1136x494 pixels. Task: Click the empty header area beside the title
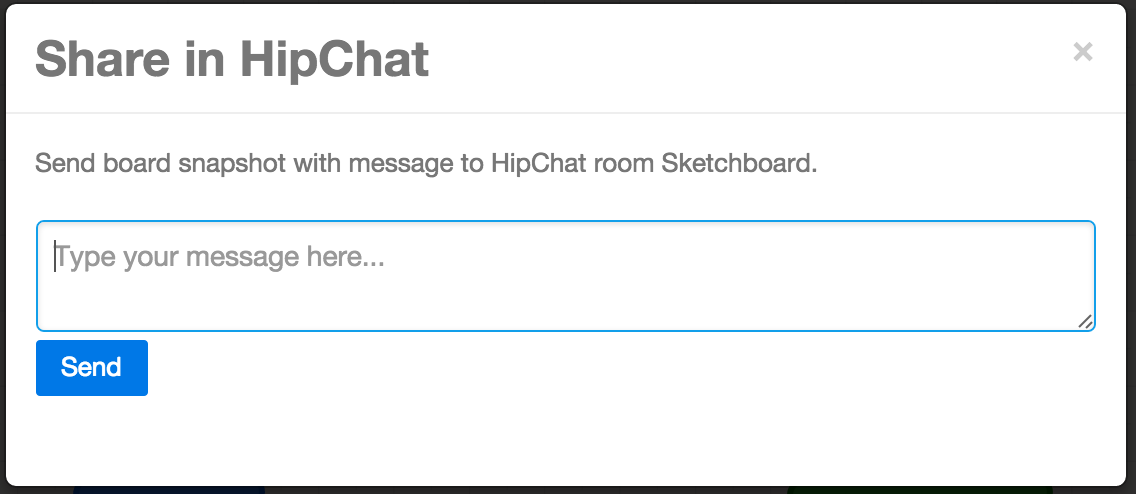pos(746,58)
